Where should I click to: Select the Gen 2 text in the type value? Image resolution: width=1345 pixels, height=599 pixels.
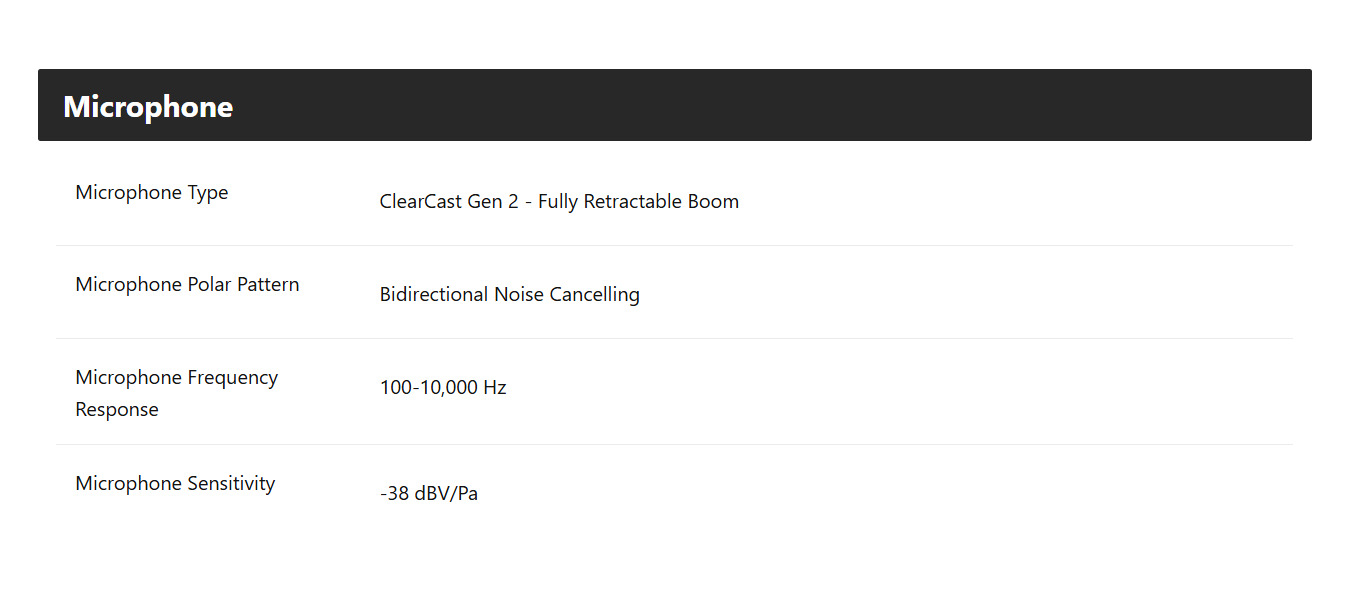(493, 201)
